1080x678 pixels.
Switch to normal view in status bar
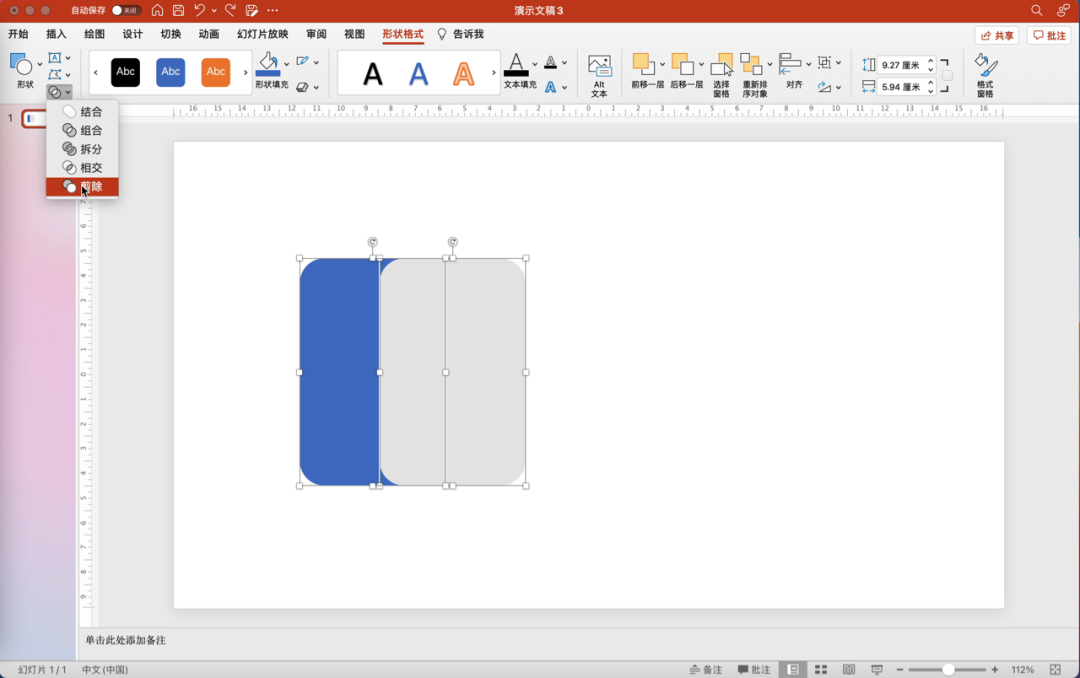(793, 670)
